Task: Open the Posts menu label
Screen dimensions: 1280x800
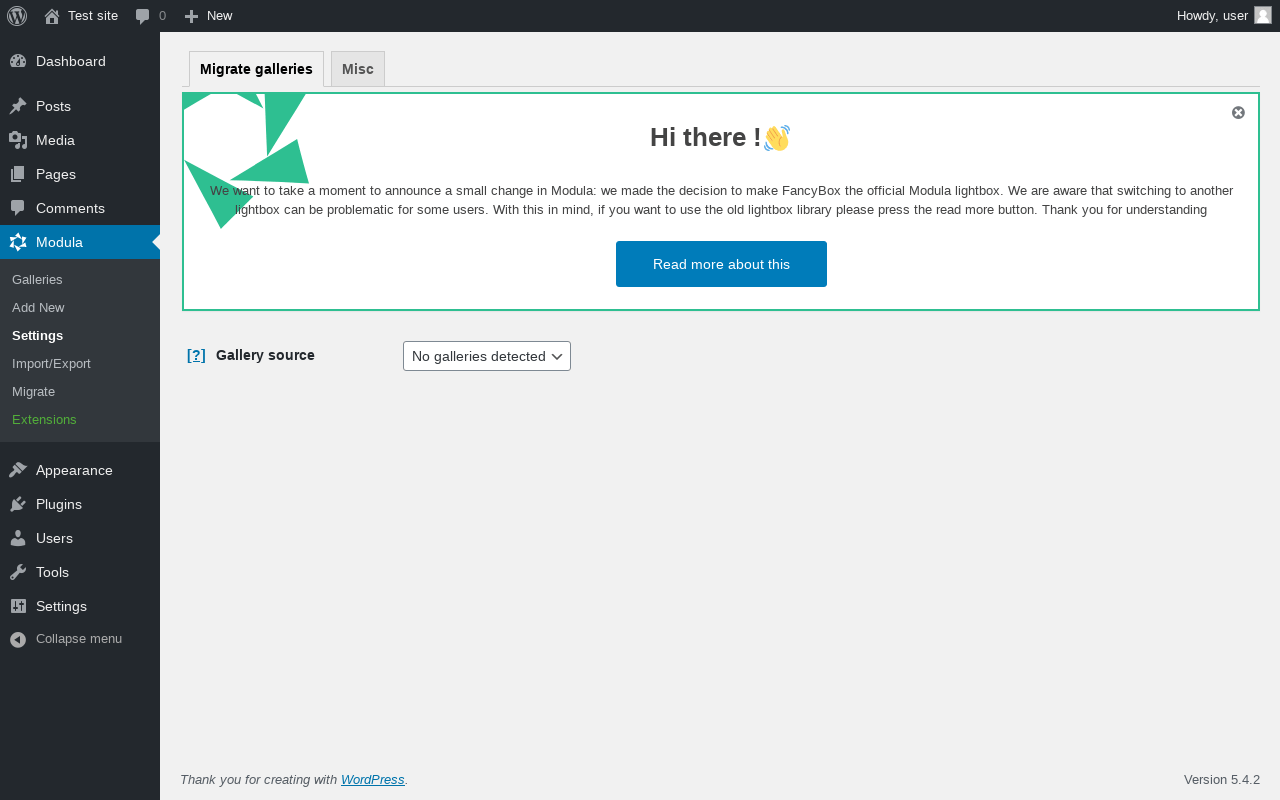Action: (53, 106)
